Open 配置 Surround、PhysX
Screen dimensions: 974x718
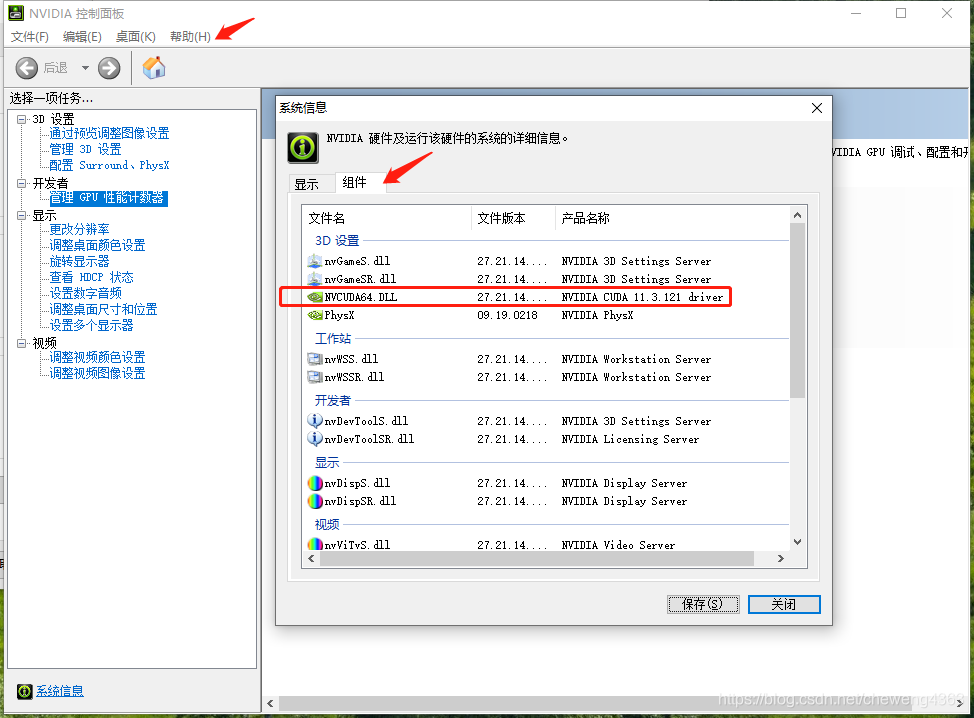click(x=109, y=165)
